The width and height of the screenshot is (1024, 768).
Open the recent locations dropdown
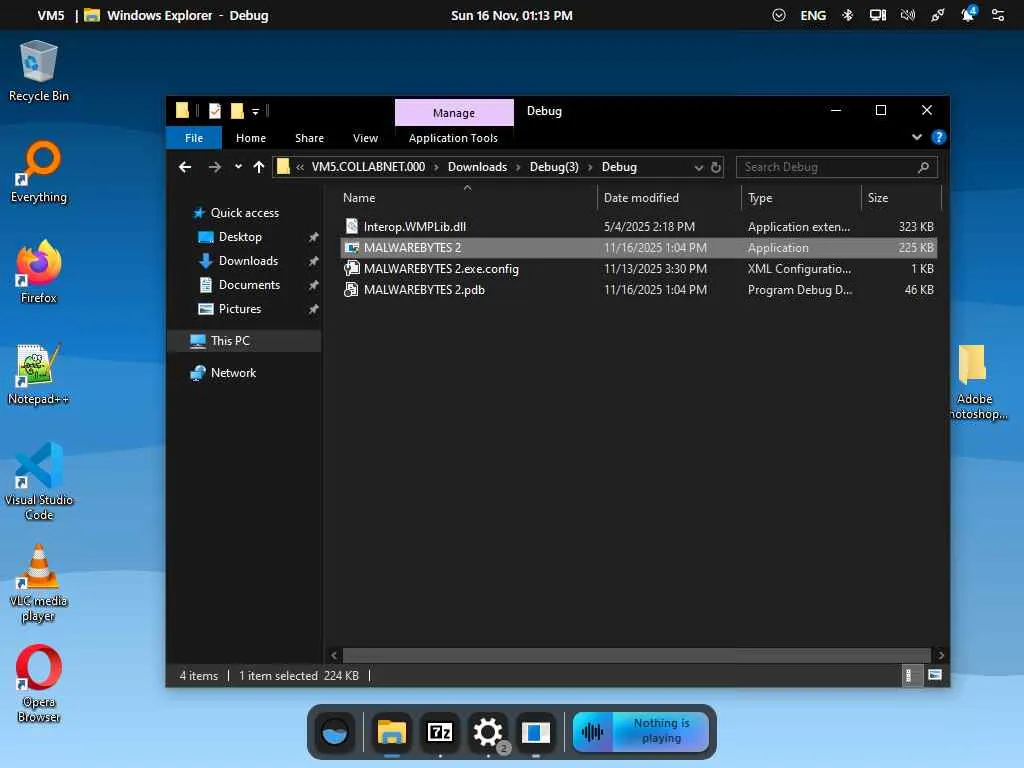[x=238, y=167]
